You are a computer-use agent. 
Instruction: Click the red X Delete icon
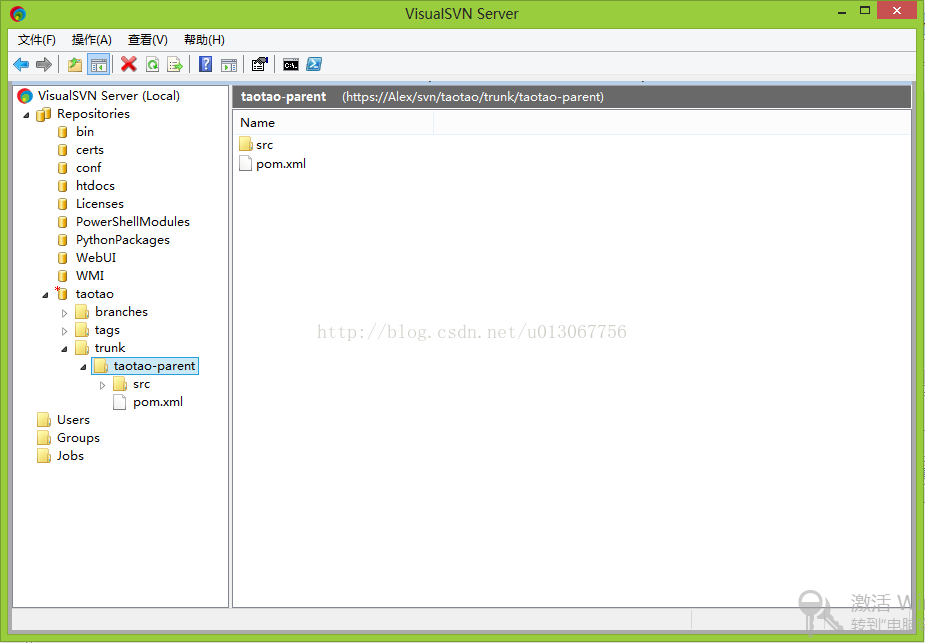[129, 64]
